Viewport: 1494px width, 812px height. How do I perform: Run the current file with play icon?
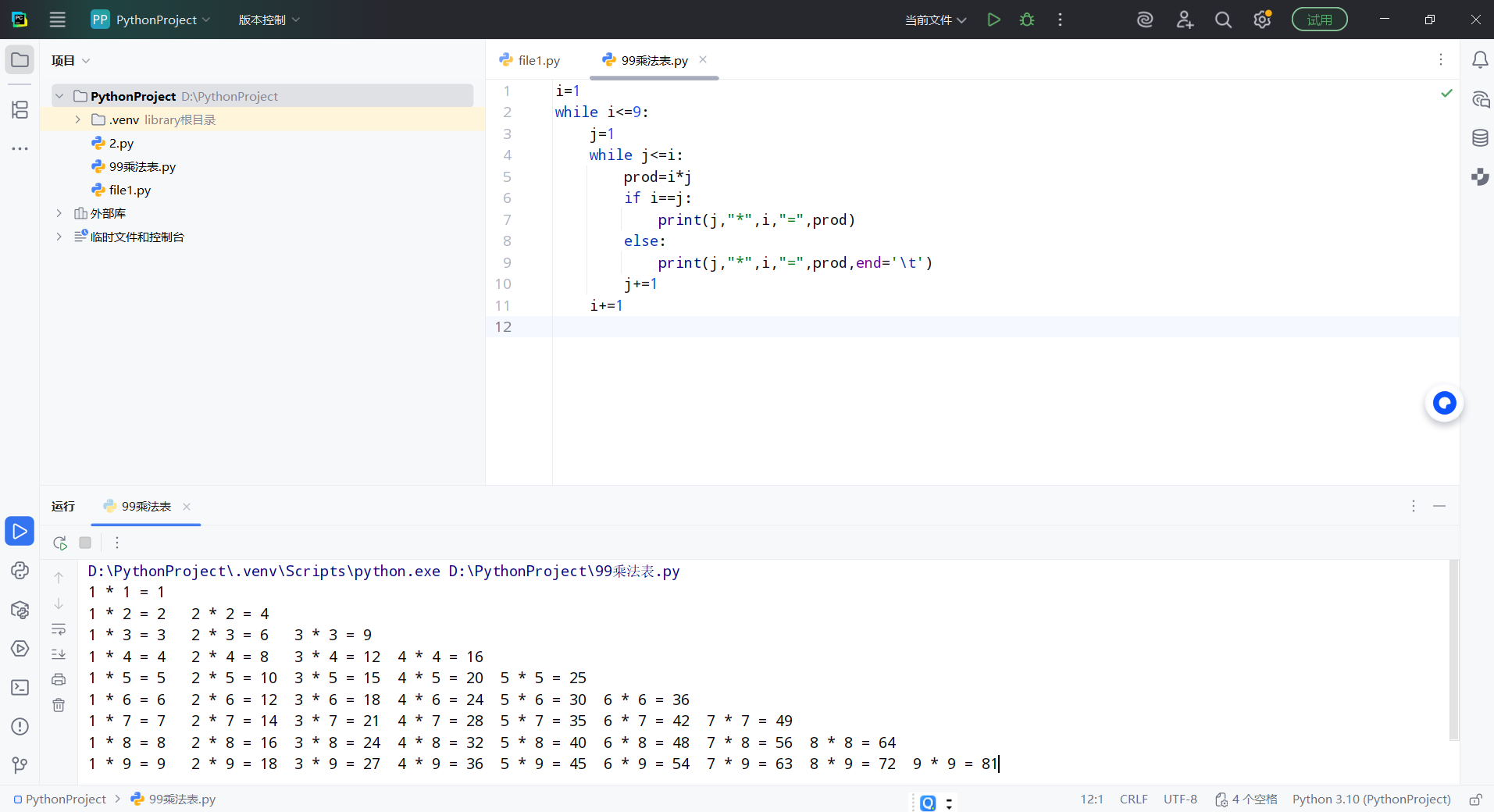click(x=993, y=20)
